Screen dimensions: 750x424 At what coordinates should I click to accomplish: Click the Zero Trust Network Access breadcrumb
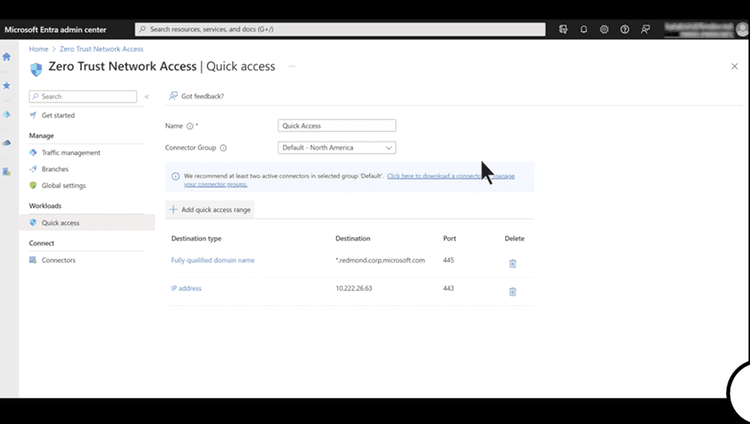(100, 49)
